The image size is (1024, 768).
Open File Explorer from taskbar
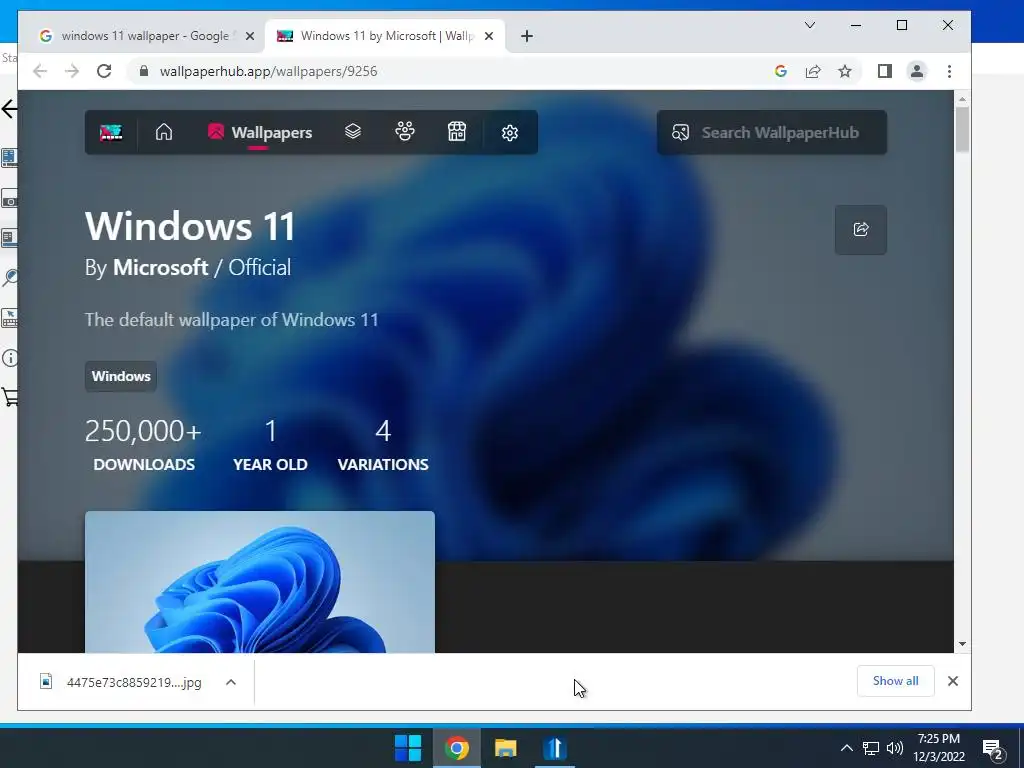click(505, 748)
